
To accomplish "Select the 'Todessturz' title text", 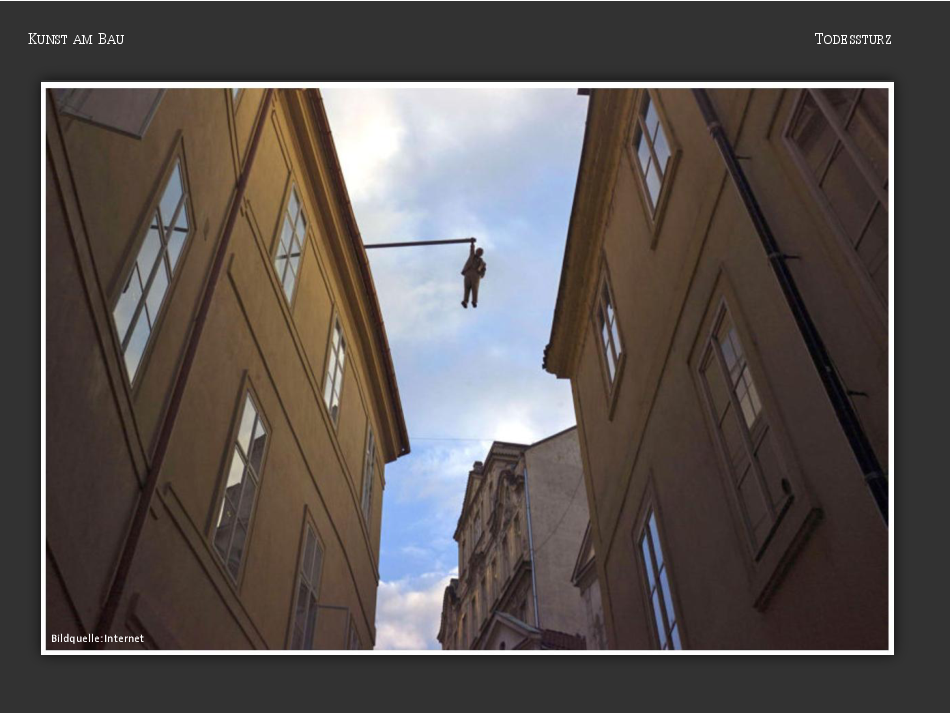I will (852, 39).
